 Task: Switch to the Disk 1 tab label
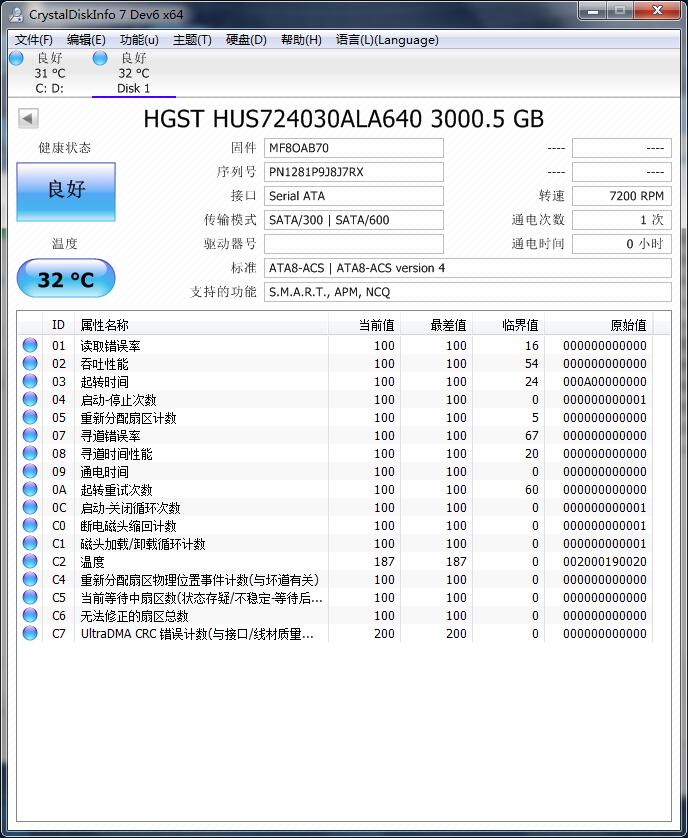(134, 89)
